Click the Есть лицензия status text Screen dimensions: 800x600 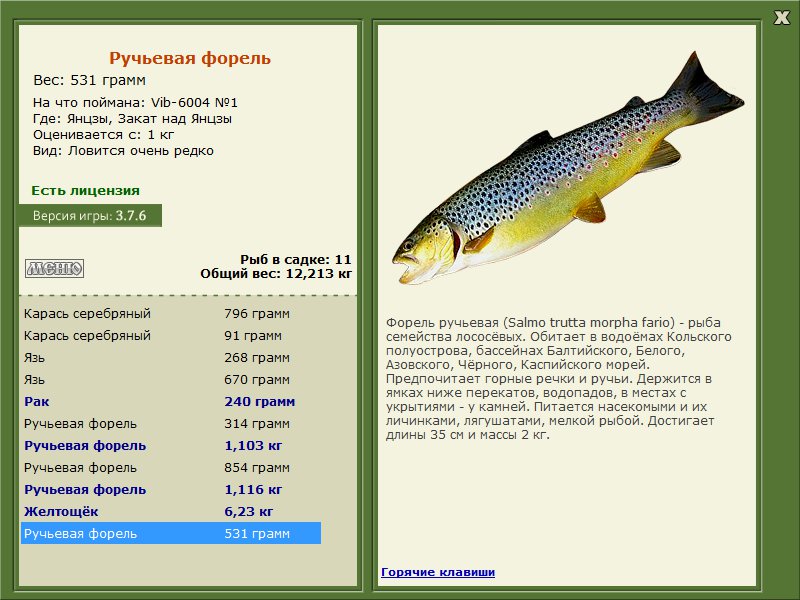(x=85, y=190)
